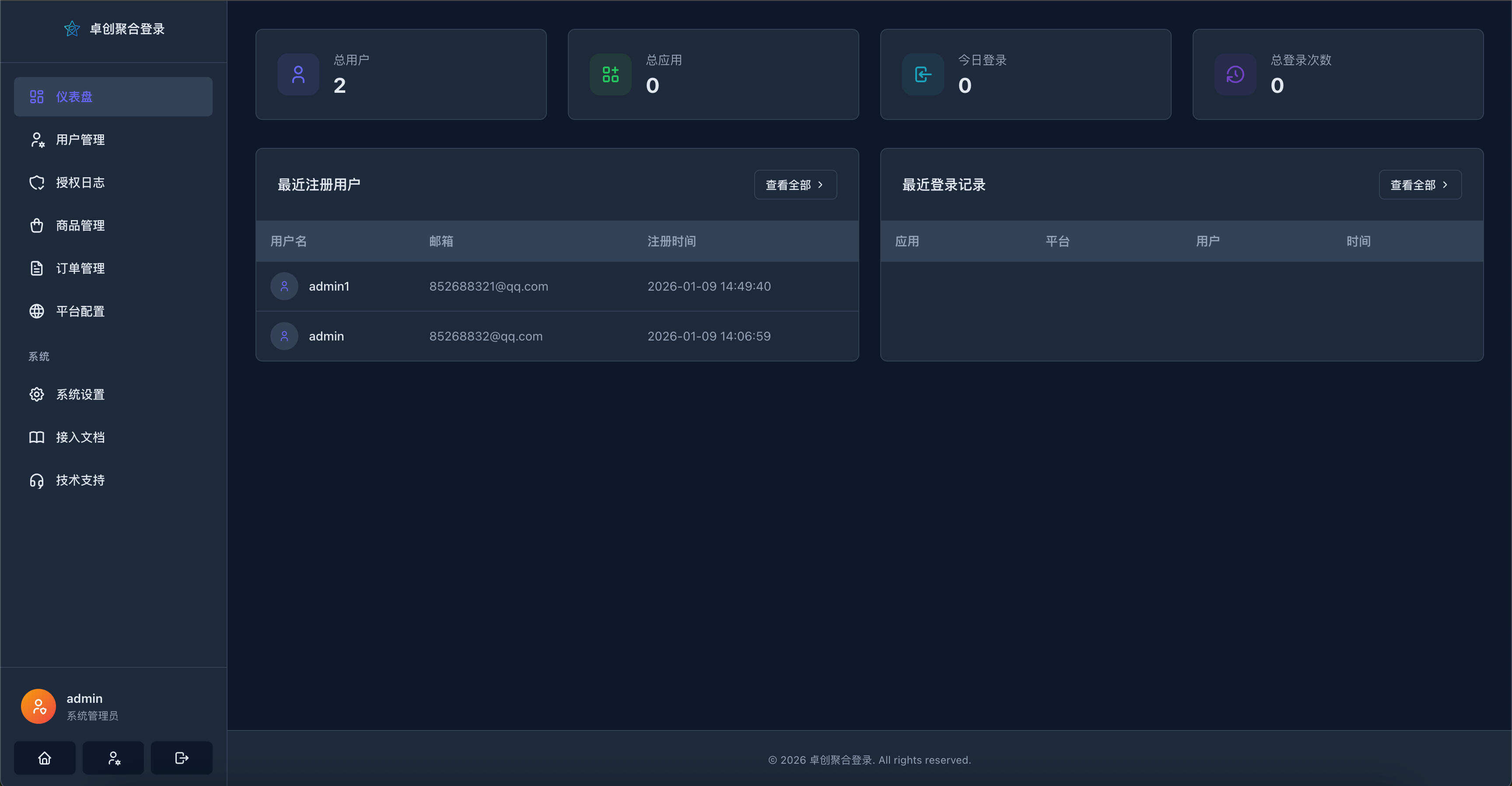The image size is (1512, 786).
Task: Click the login arrow icon in 今日登录 card
Action: tap(923, 74)
